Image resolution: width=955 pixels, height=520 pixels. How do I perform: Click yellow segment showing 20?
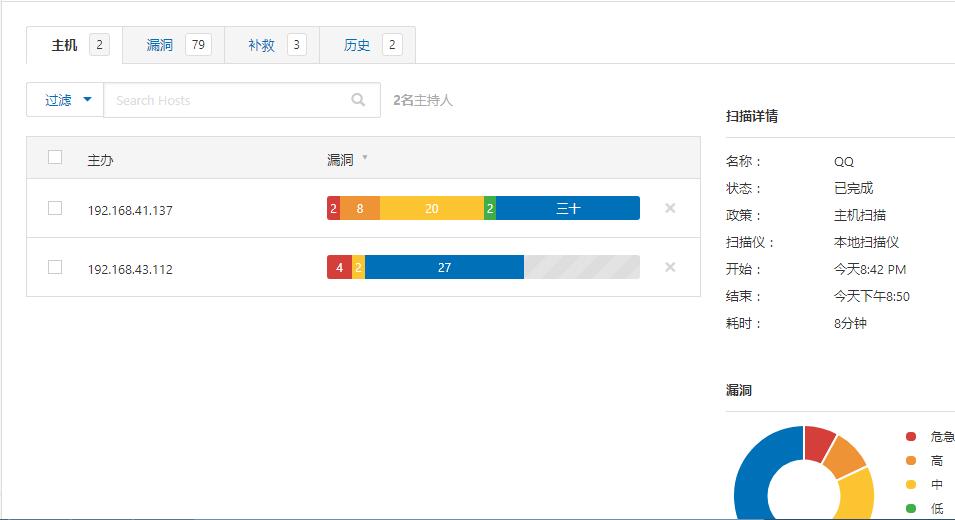pyautogui.click(x=432, y=208)
